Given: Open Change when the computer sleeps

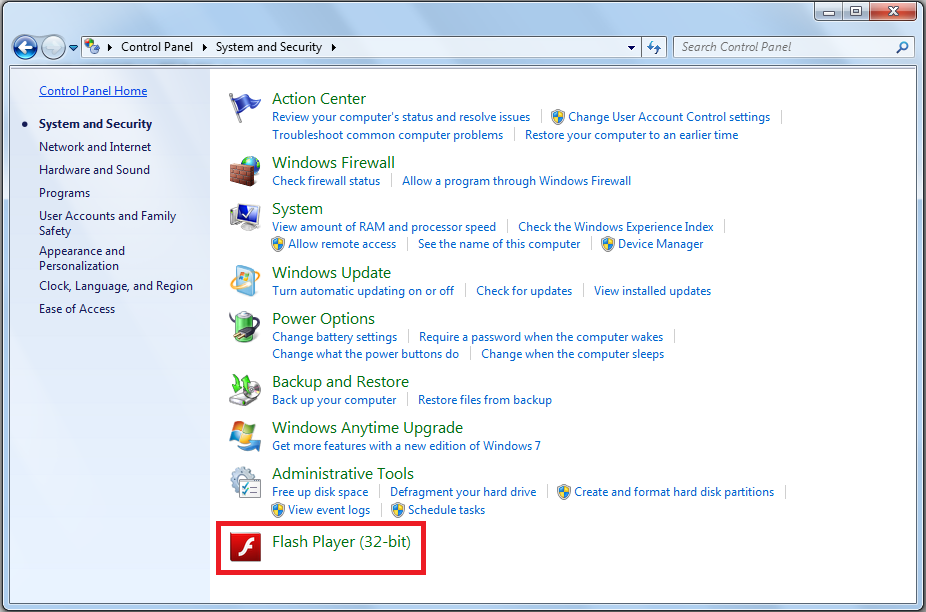Looking at the screenshot, I should (572, 354).
